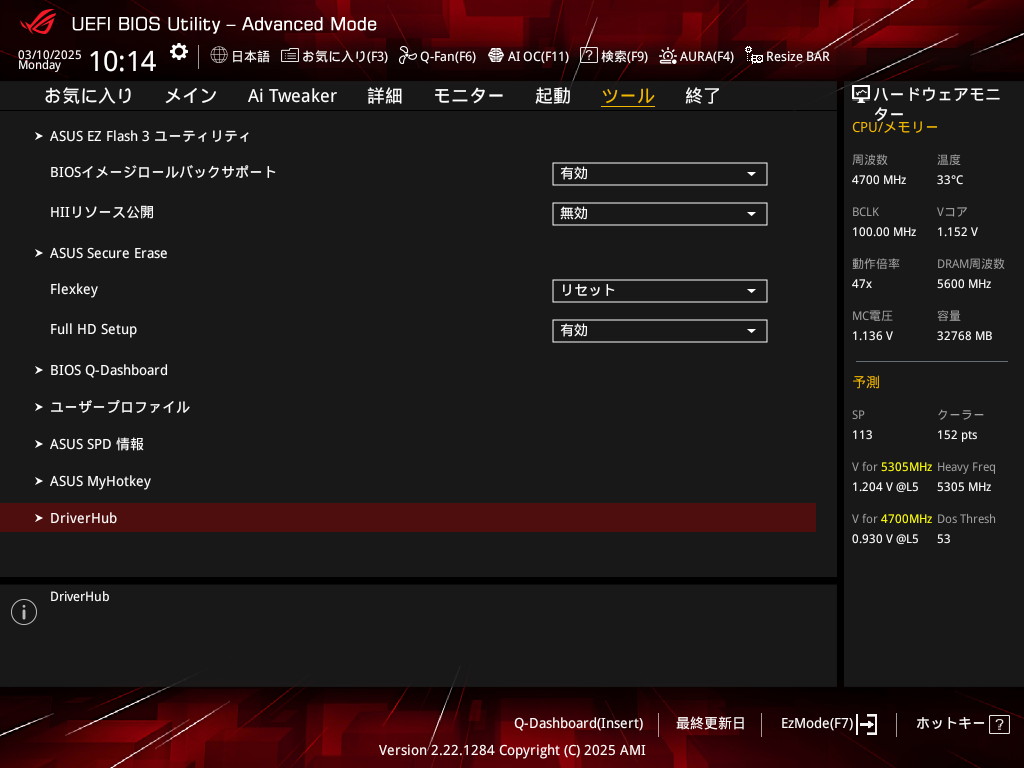Image resolution: width=1024 pixels, height=768 pixels.
Task: Click Q-Dashboard(Insert) at the bottom
Action: point(579,724)
